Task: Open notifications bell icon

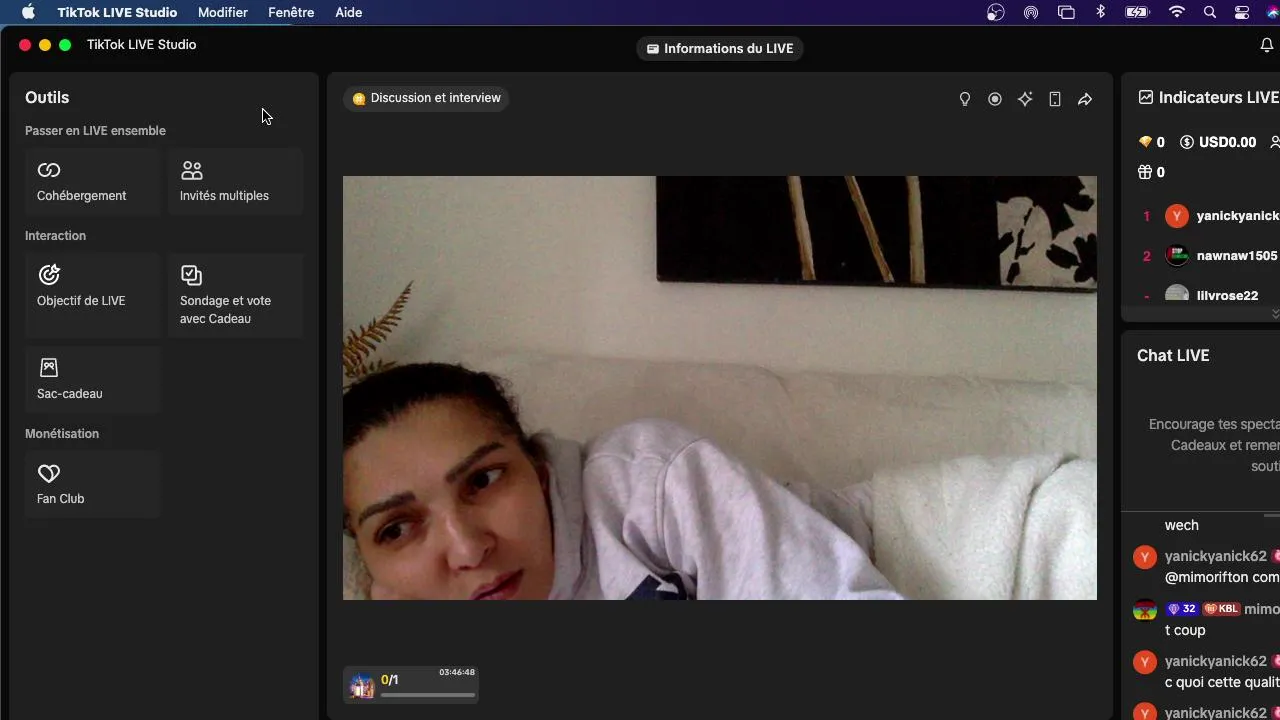Action: click(1267, 45)
